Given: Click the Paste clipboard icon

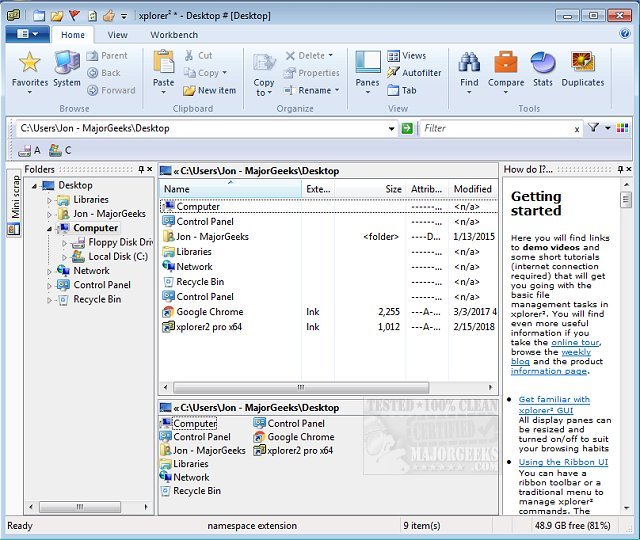Looking at the screenshot, I should (x=164, y=63).
